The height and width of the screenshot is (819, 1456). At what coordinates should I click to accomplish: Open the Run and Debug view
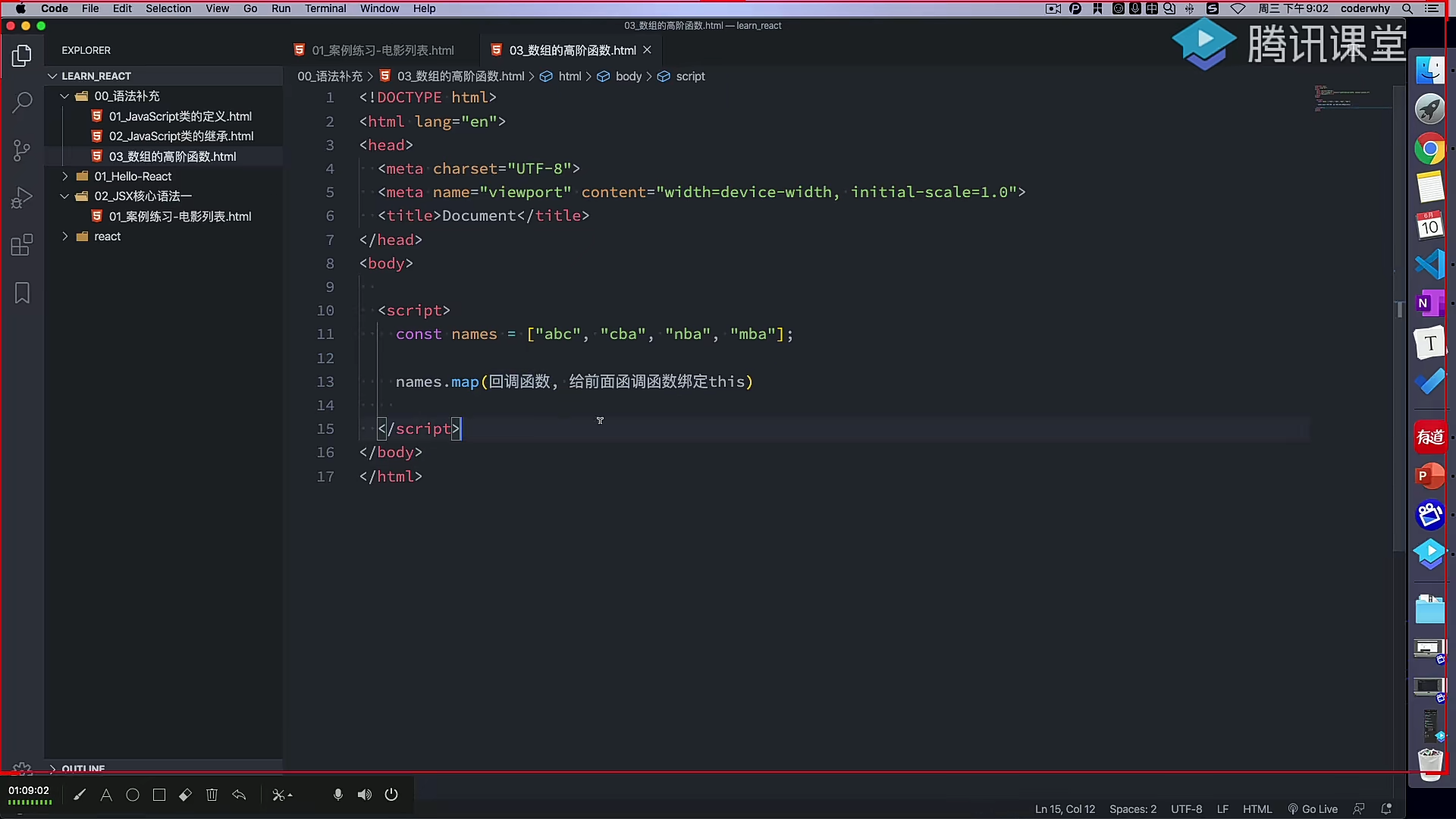click(23, 197)
